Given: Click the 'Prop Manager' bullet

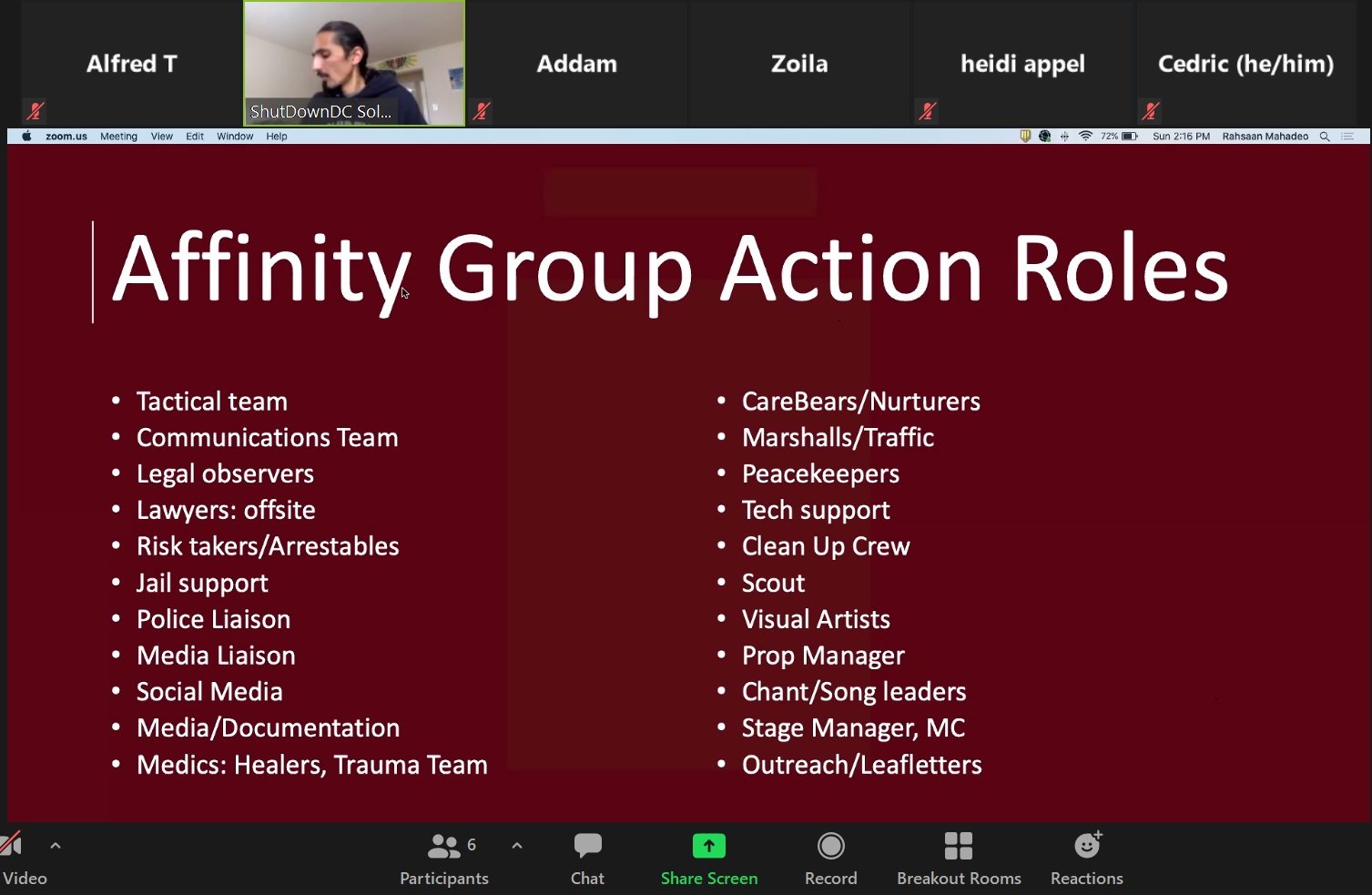Looking at the screenshot, I should (x=823, y=656).
